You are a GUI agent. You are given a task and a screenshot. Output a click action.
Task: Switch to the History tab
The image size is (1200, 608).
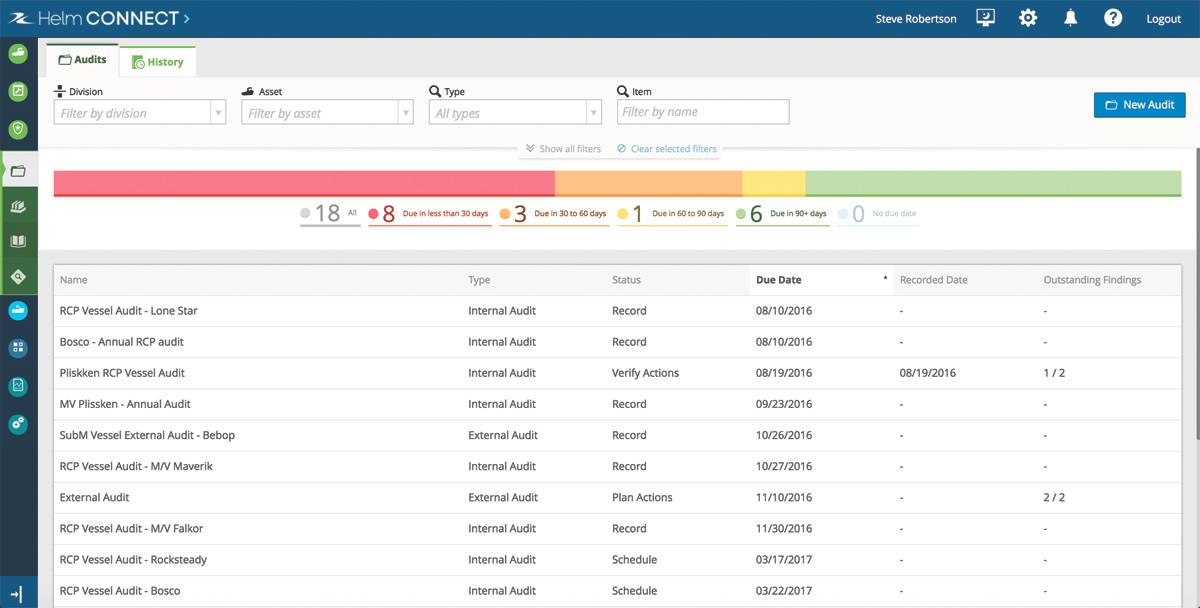click(x=158, y=62)
